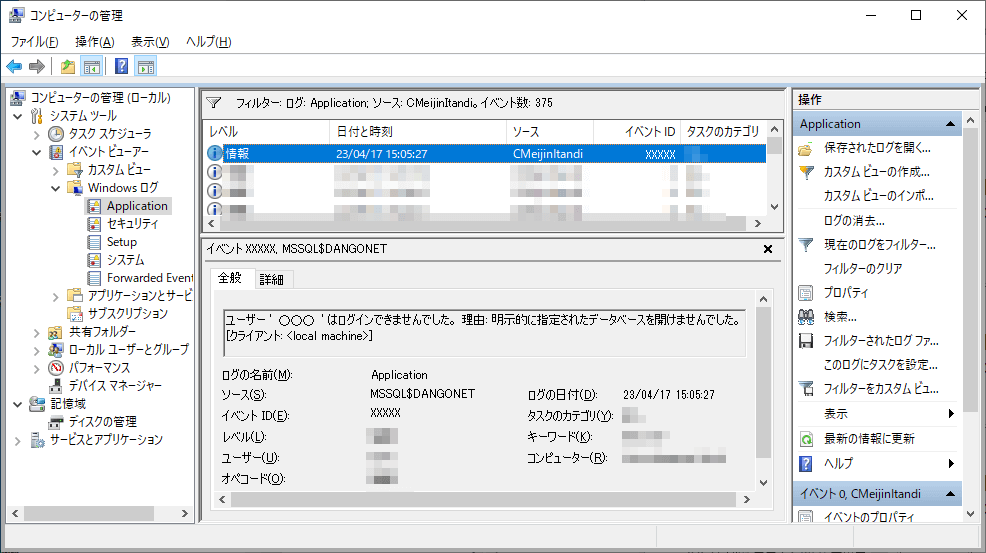Open the デバイス マネージャー tree node
This screenshot has height=553, width=986.
[116, 385]
